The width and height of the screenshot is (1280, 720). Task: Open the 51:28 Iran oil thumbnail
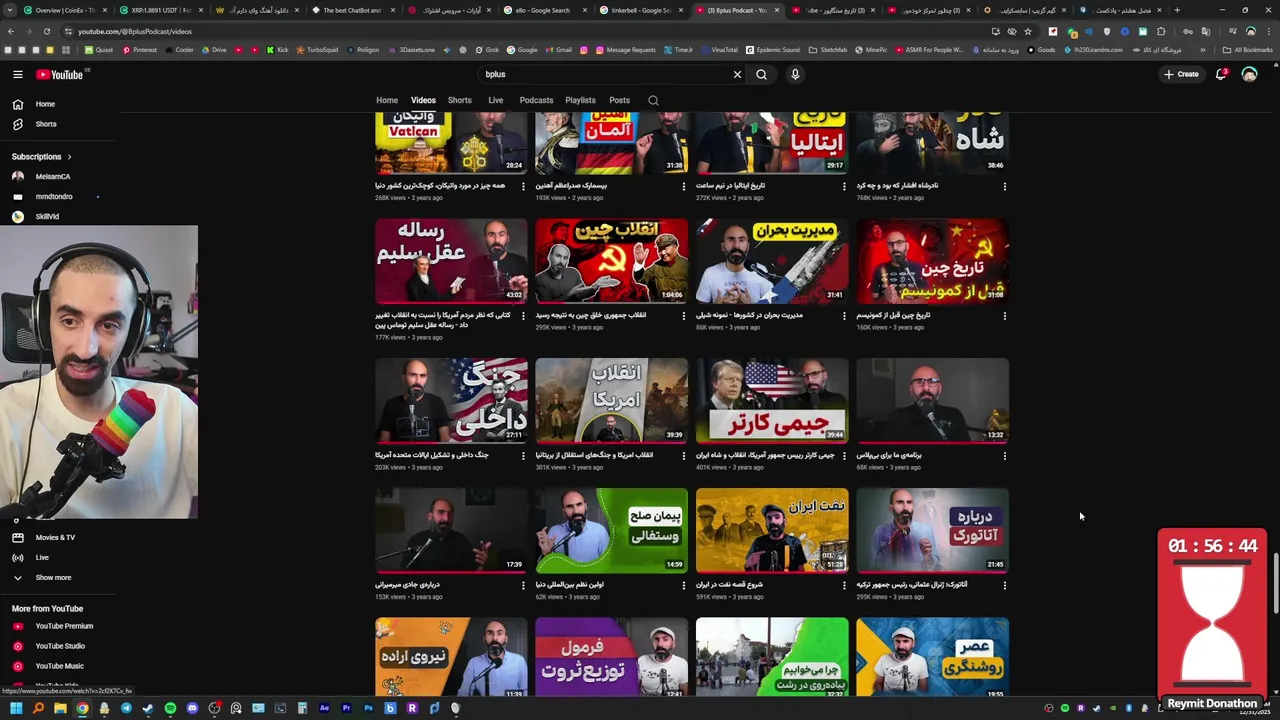point(772,530)
